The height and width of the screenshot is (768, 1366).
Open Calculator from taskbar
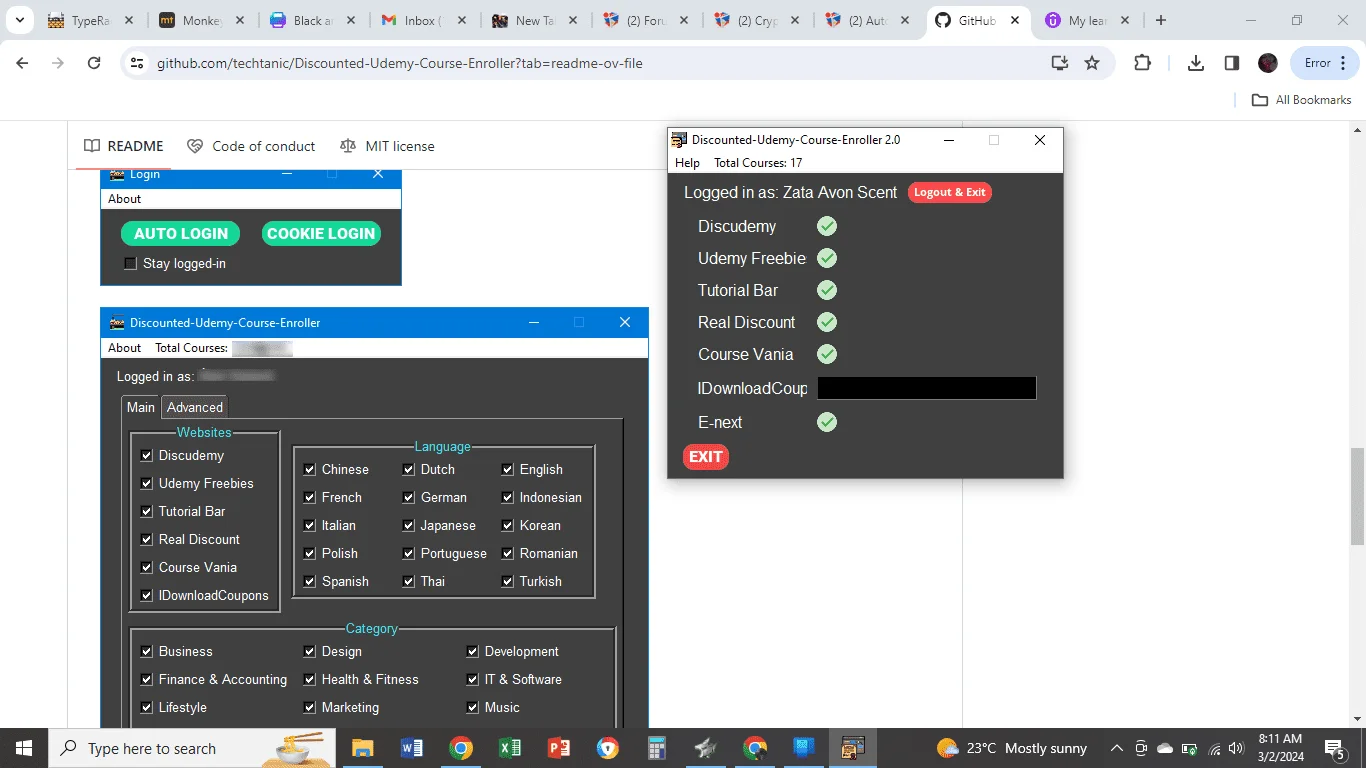coord(656,748)
